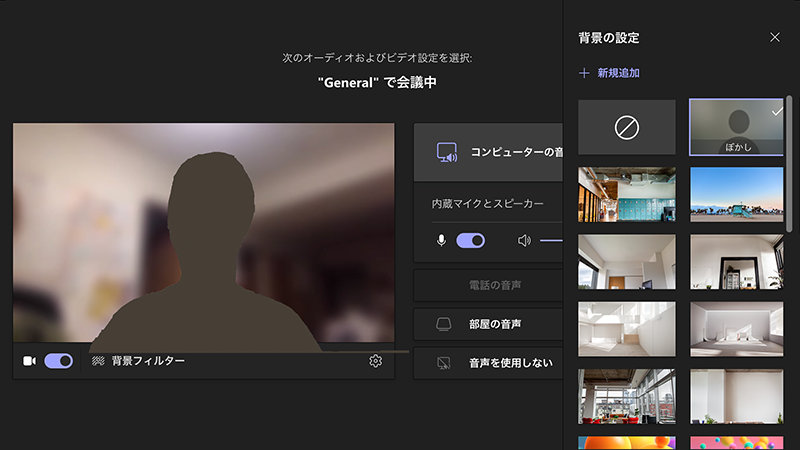Choose the beach sunset background thumbnail
Viewport: 800px width, 450px height.
tap(736, 194)
